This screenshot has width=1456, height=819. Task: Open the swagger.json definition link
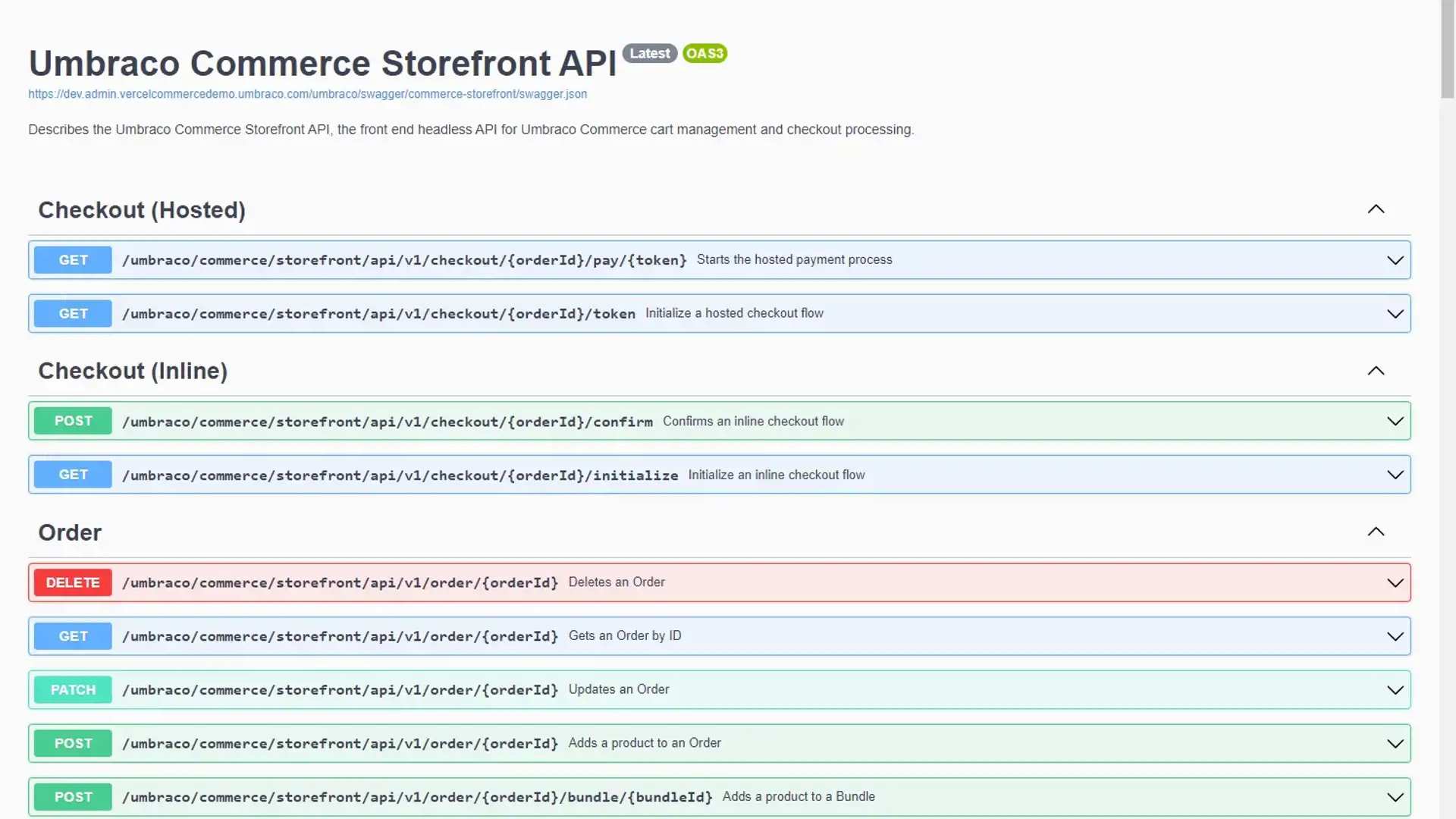(x=307, y=94)
